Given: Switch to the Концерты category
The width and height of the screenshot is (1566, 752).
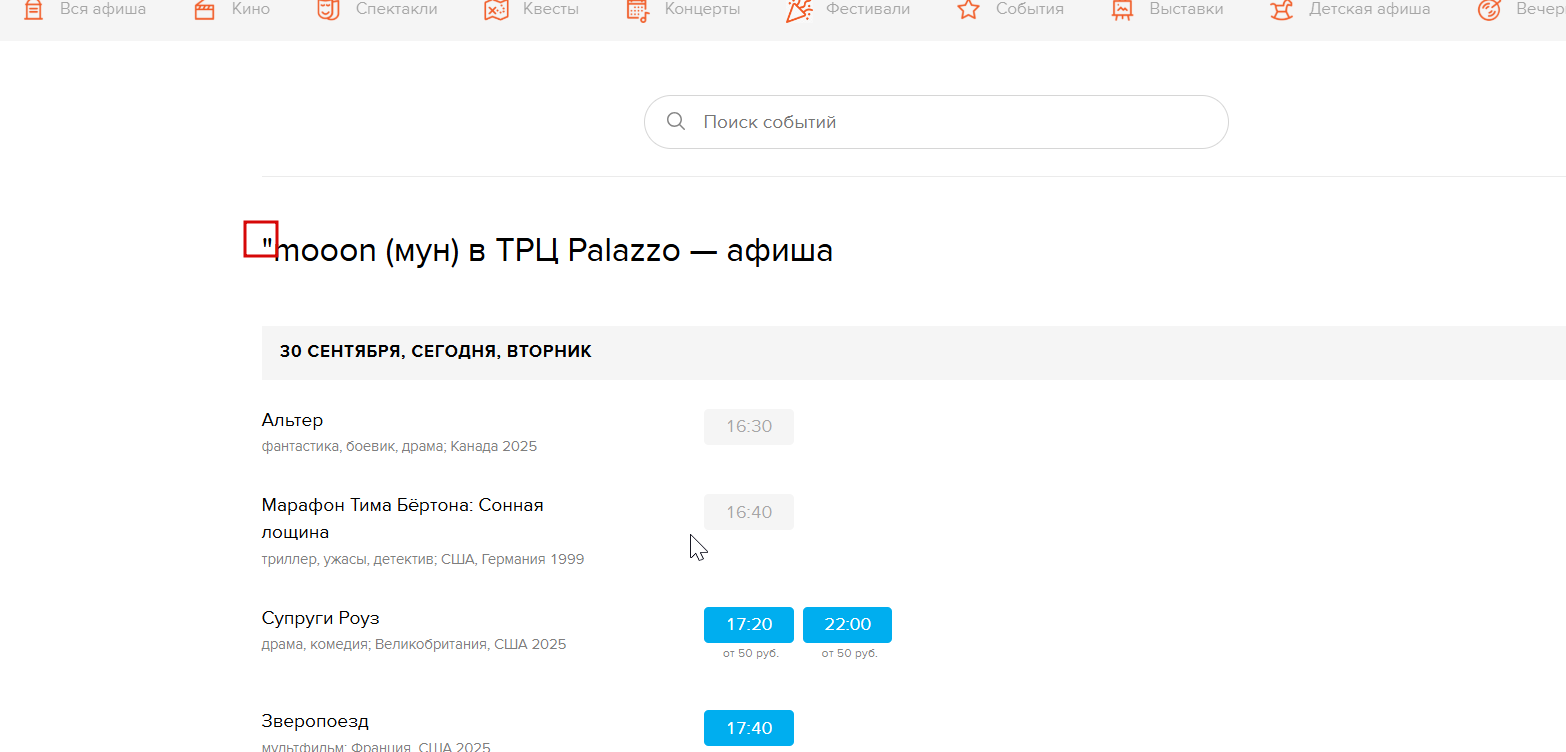Looking at the screenshot, I should 703,9.
